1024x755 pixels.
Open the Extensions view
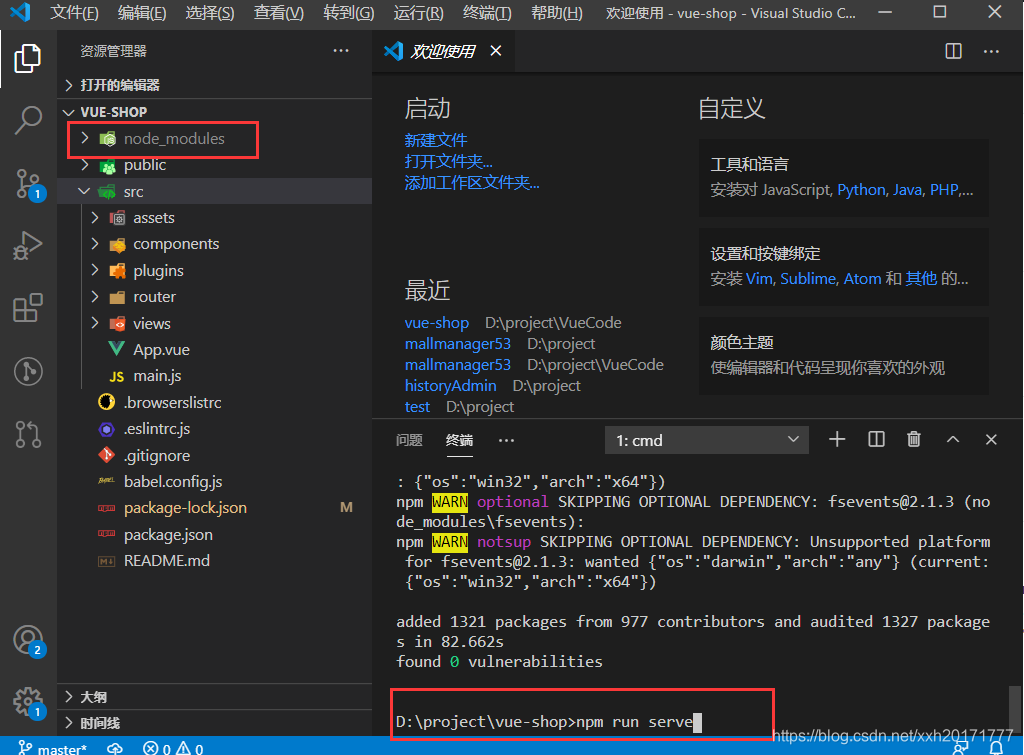coord(27,307)
